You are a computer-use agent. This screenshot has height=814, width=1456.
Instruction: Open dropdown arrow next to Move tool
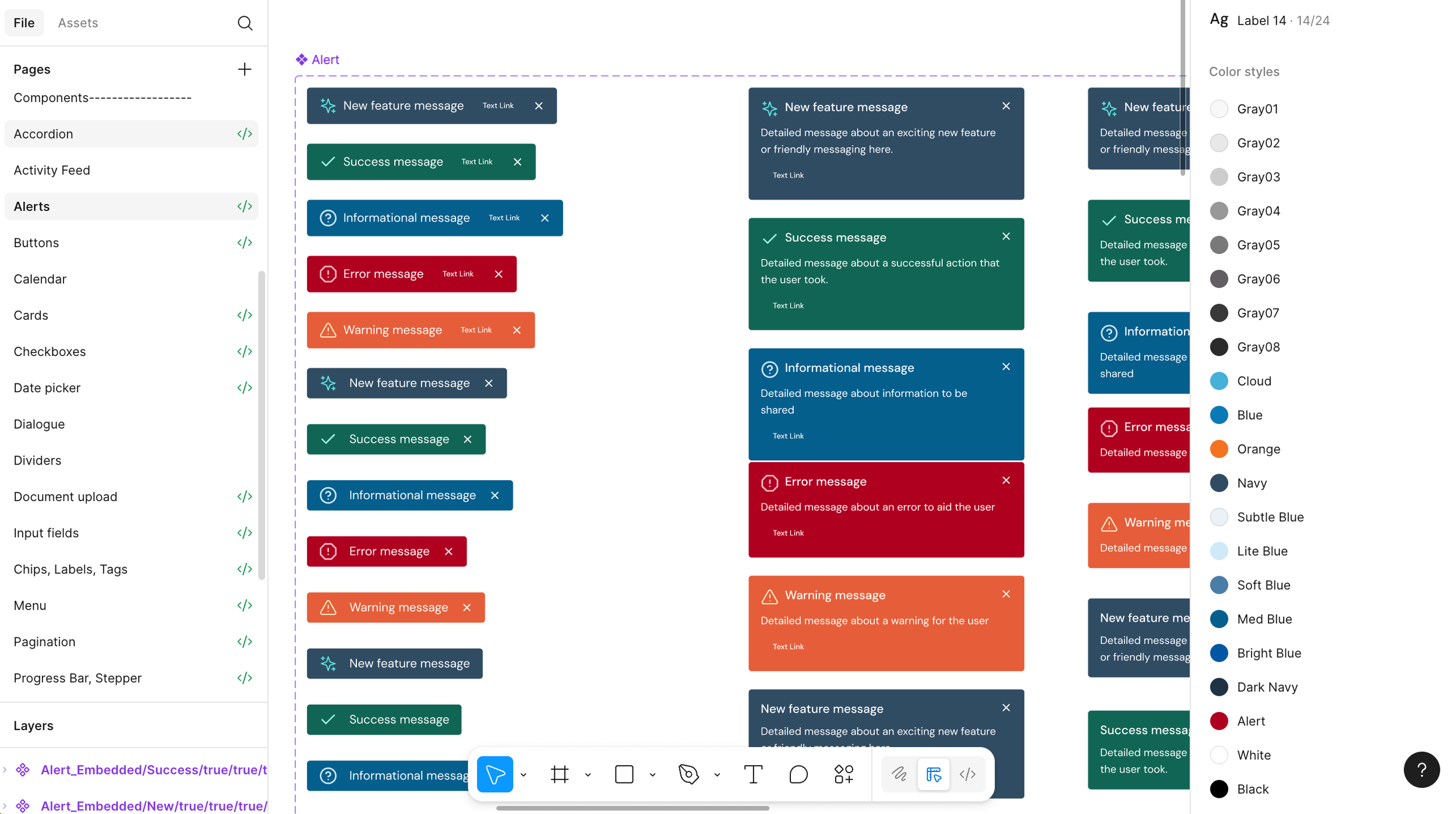[x=524, y=774]
